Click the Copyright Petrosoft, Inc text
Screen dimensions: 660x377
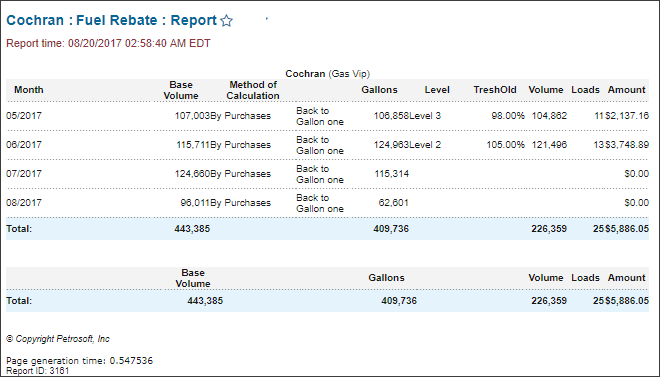[x=58, y=339]
